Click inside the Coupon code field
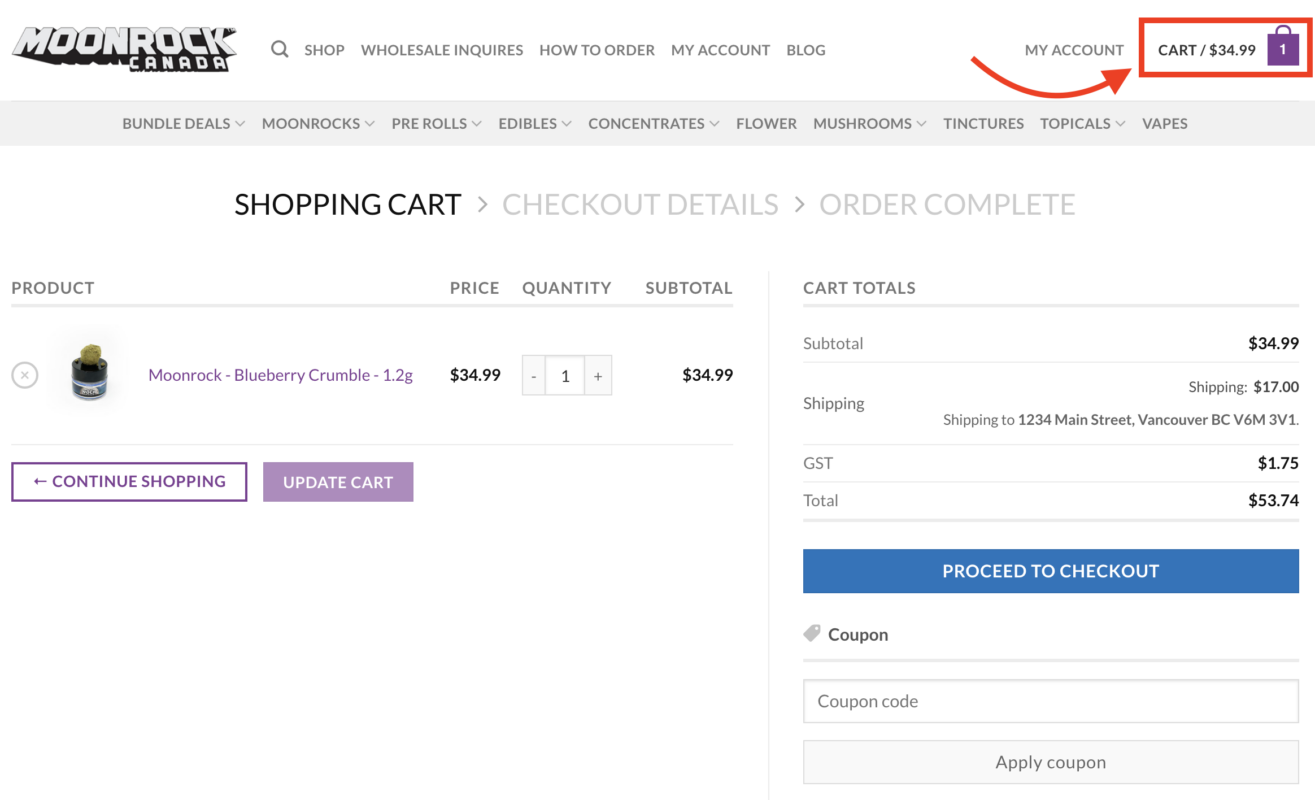The height and width of the screenshot is (800, 1315). tap(1050, 701)
